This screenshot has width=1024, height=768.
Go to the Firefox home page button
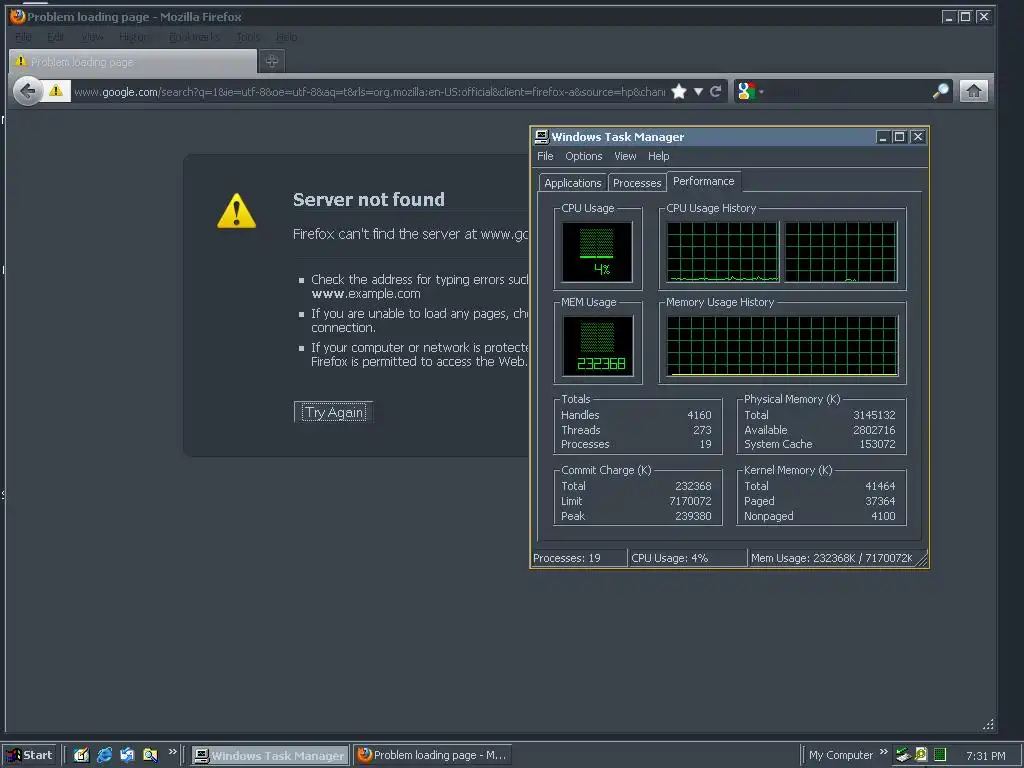pyautogui.click(x=974, y=91)
